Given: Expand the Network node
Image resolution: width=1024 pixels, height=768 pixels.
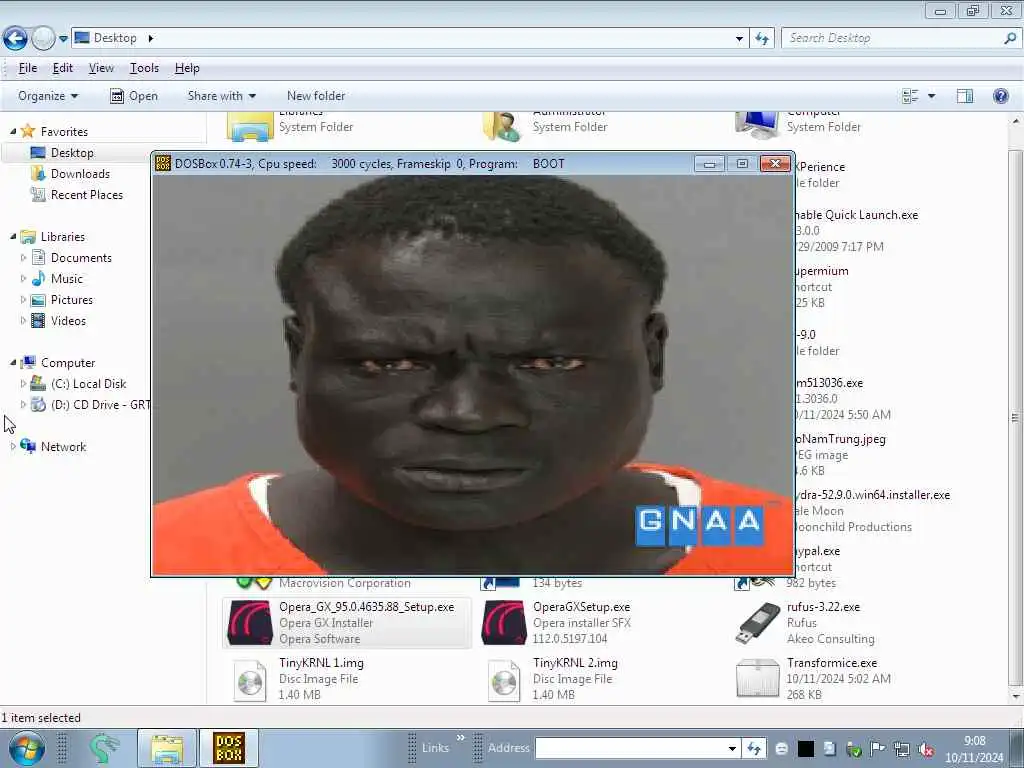Looking at the screenshot, I should [13, 447].
